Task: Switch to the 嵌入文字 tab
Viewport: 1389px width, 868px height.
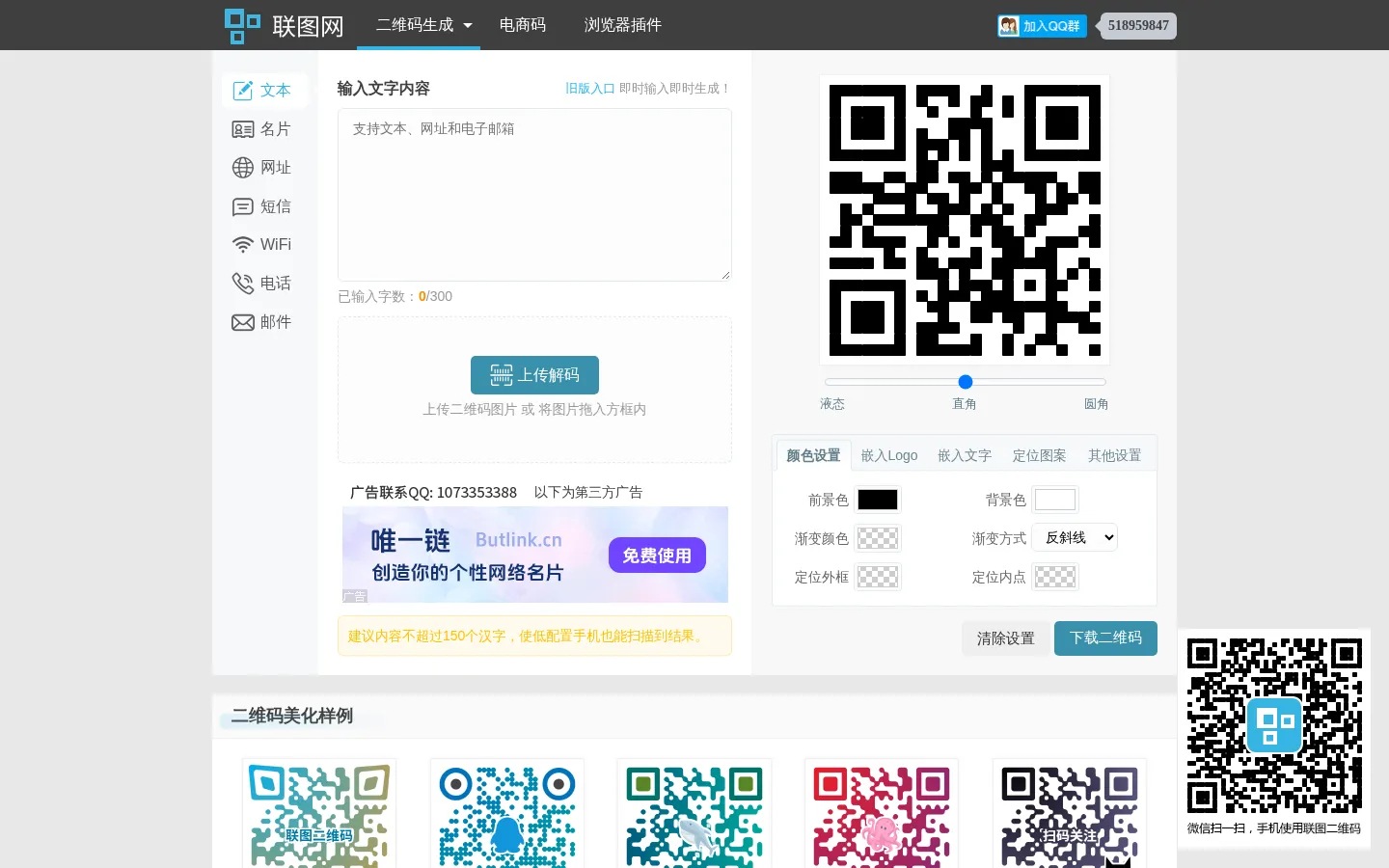Action: [965, 455]
